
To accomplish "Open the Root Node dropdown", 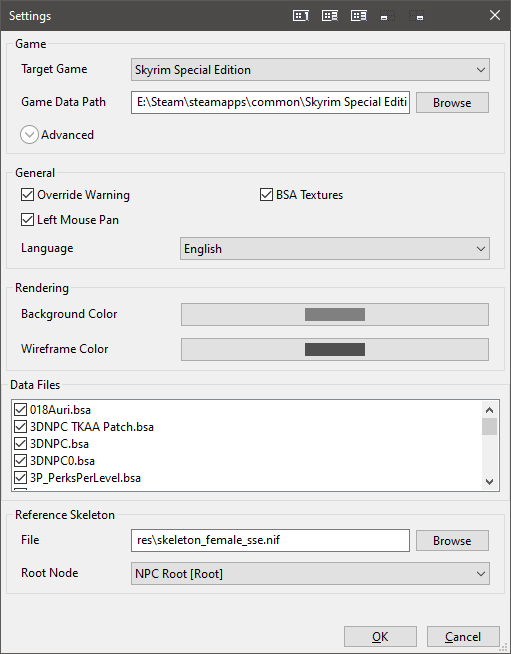I will coord(310,574).
